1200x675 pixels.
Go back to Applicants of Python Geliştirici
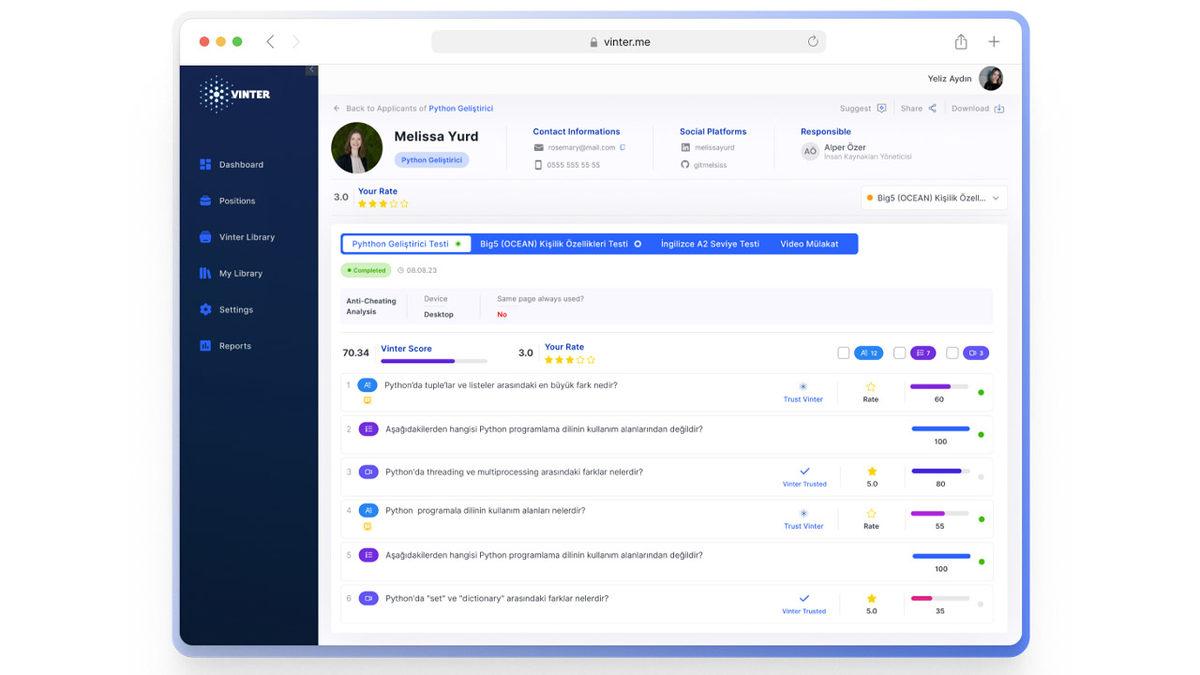(413, 109)
